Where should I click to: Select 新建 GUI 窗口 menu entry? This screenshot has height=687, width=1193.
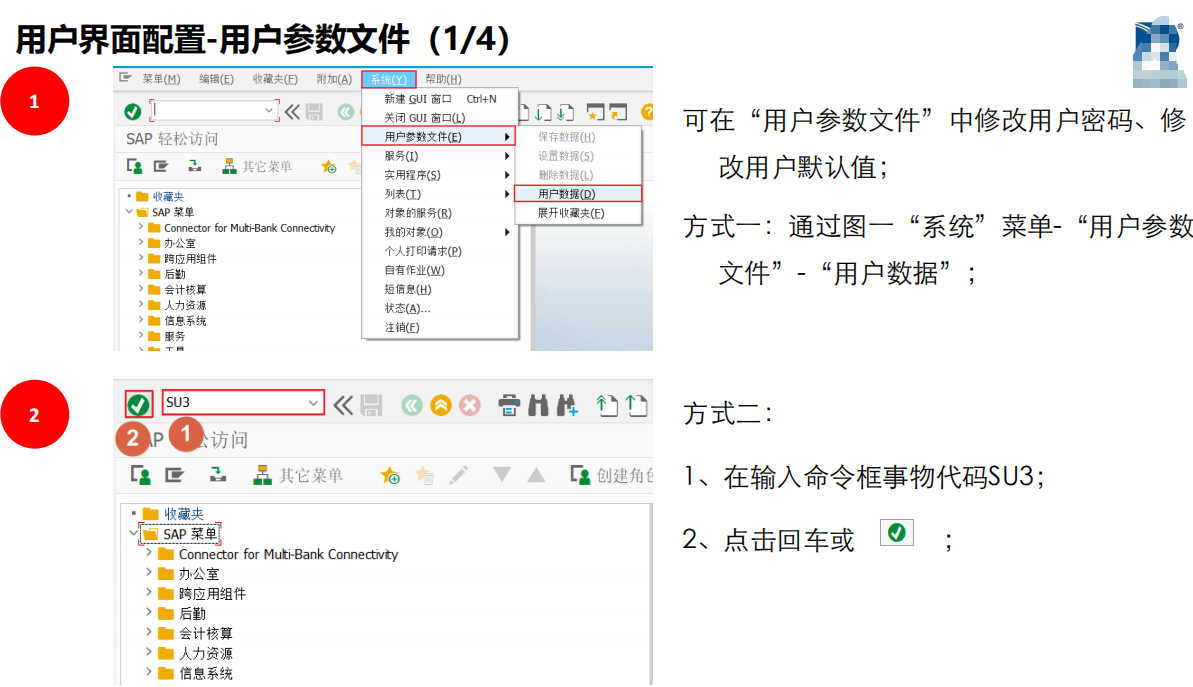440,99
